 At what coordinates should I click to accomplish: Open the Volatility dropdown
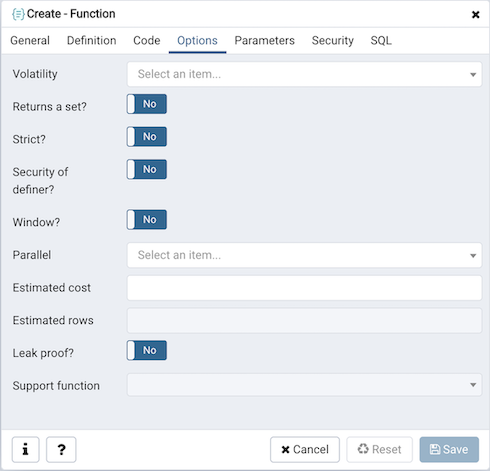[304, 74]
